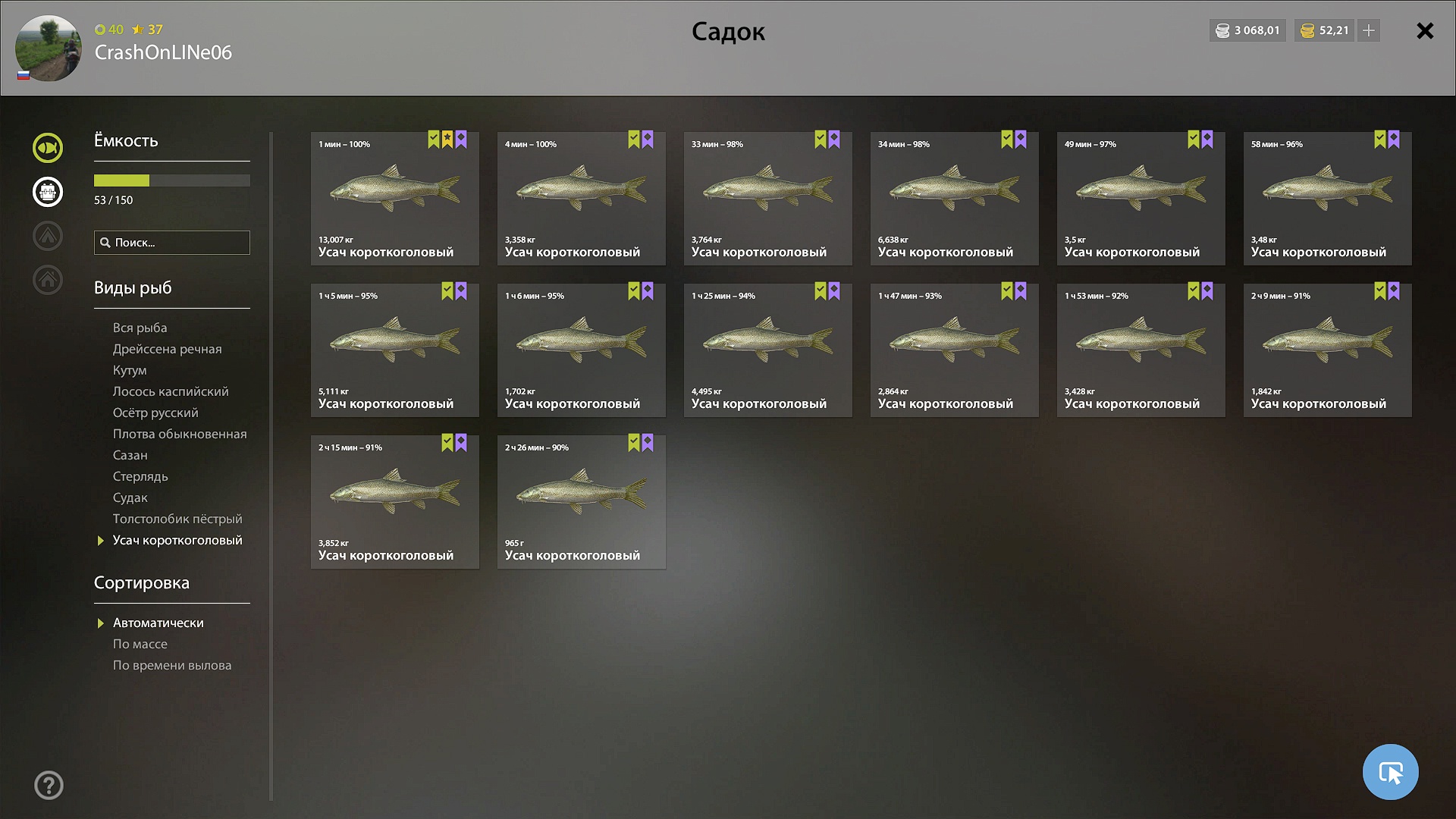Viewport: 1456px width, 819px height.
Task: Click player name CrashOnLINe06
Action: (x=163, y=52)
